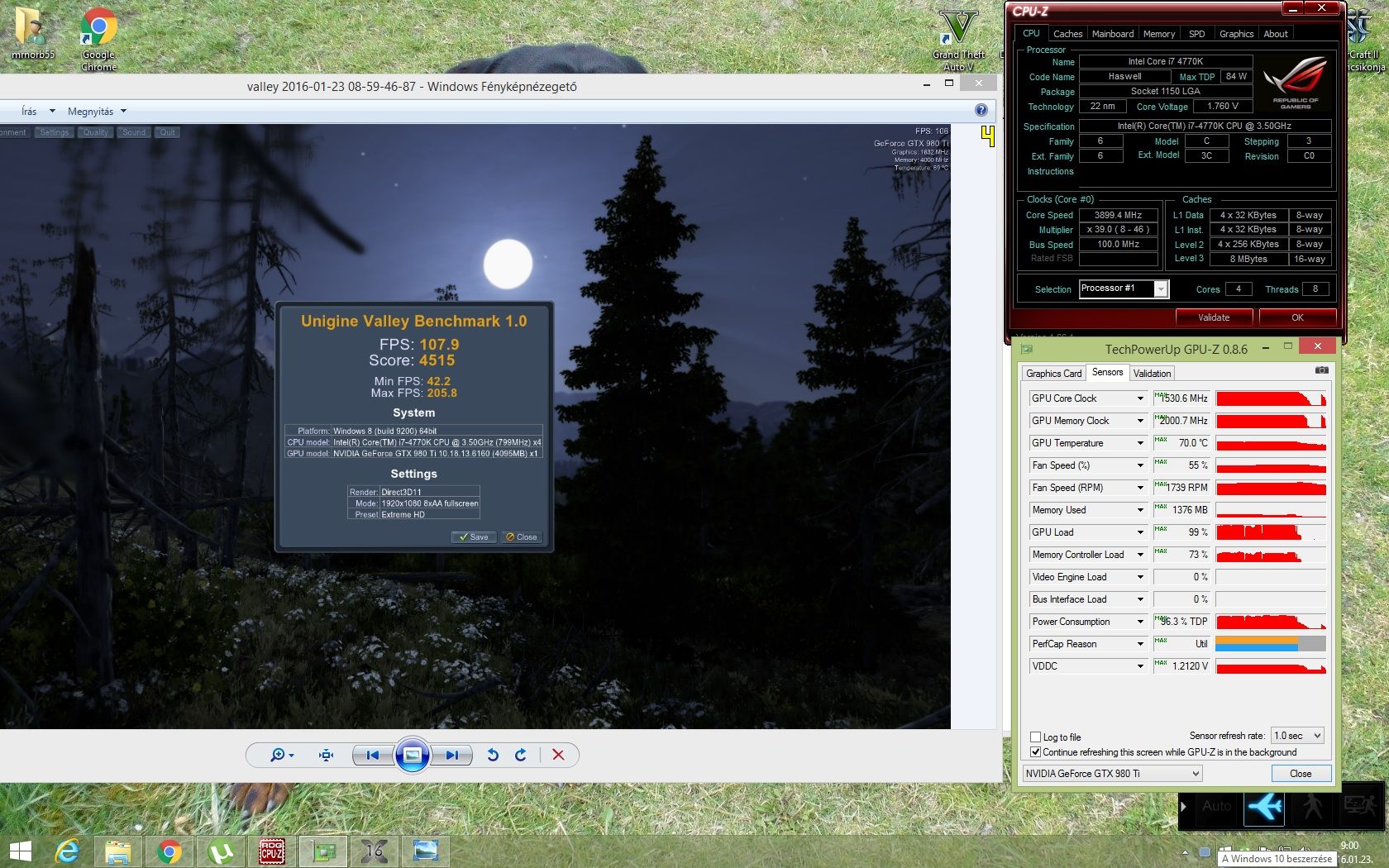Image resolution: width=1389 pixels, height=868 pixels.
Task: Delete photo with red X icon
Action: (558, 755)
